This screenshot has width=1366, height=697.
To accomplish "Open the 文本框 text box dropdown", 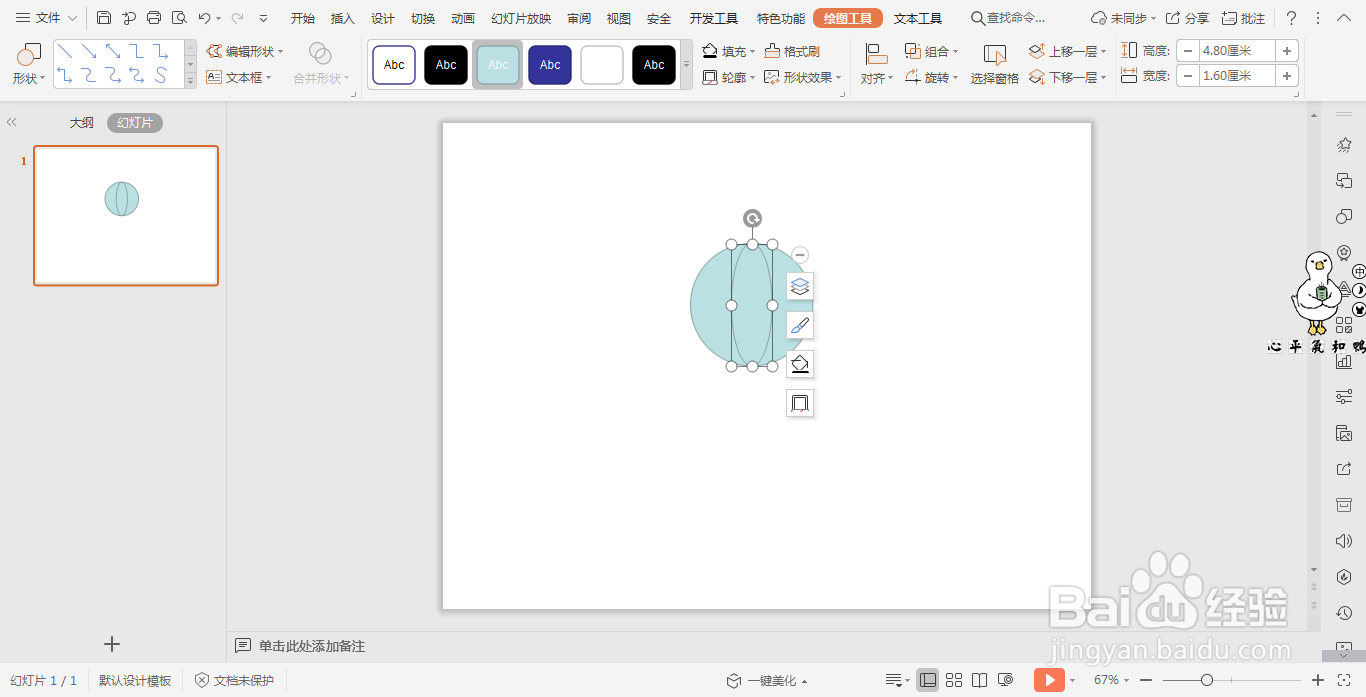I will 239,77.
